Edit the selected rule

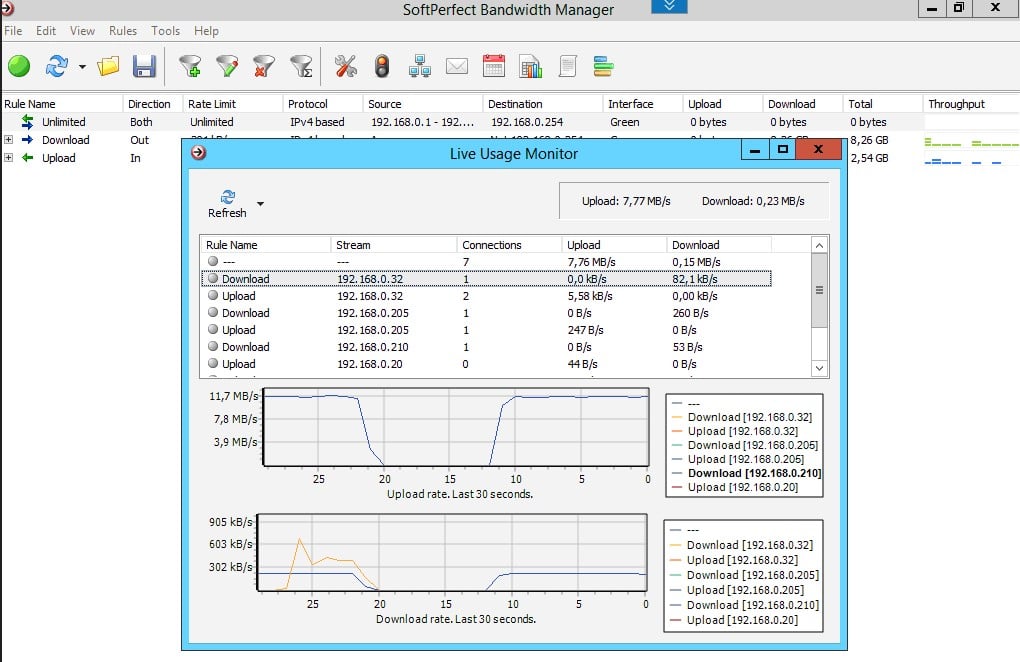click(x=226, y=65)
